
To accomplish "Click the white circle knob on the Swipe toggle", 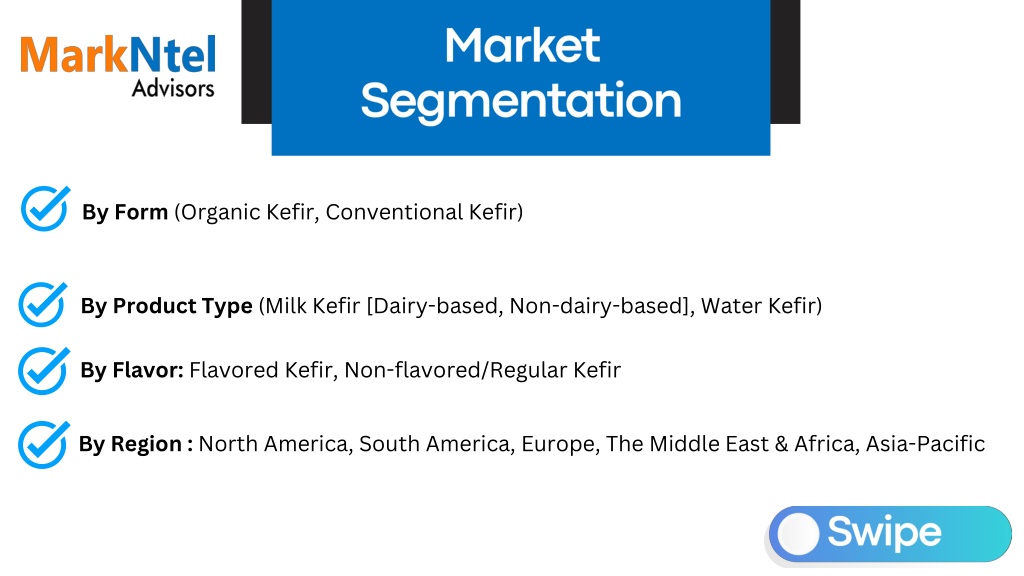I will [797, 534].
